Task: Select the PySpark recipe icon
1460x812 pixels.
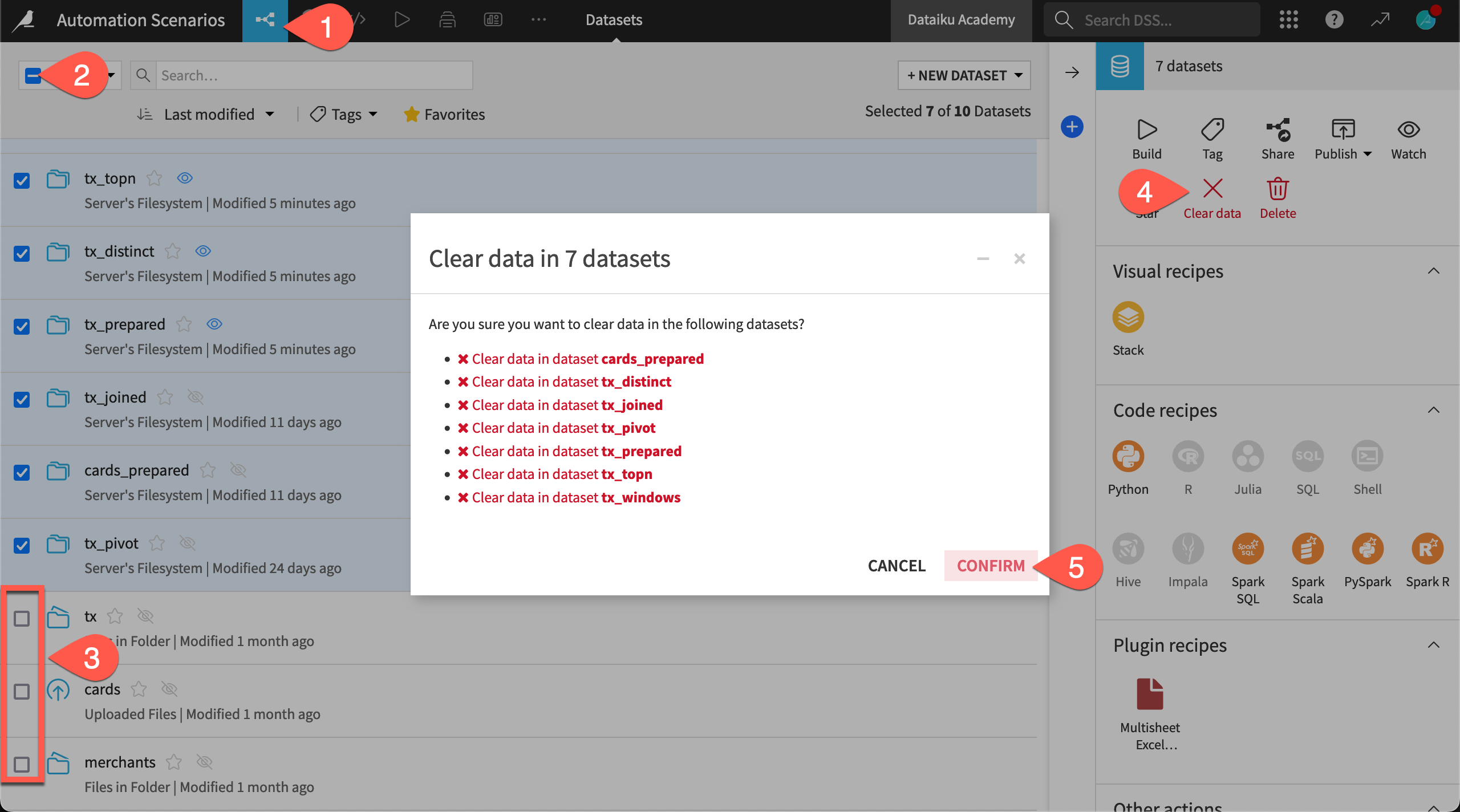Action: [x=1368, y=549]
